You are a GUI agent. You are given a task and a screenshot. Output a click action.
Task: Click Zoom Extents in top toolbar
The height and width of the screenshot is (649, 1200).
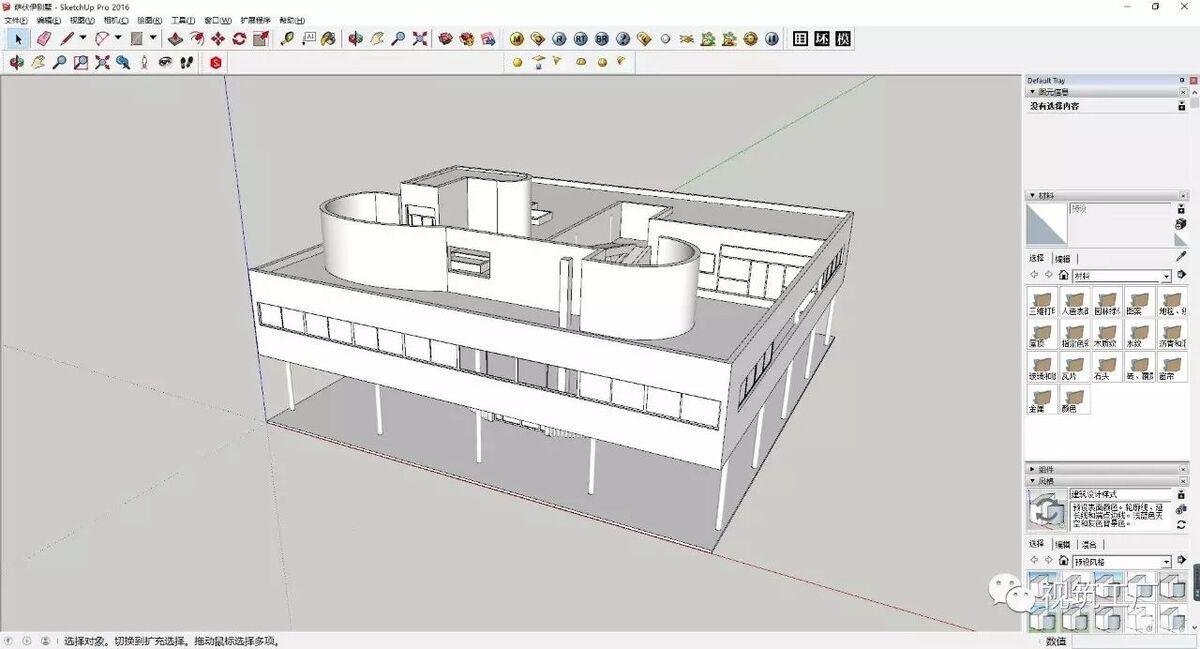(419, 39)
